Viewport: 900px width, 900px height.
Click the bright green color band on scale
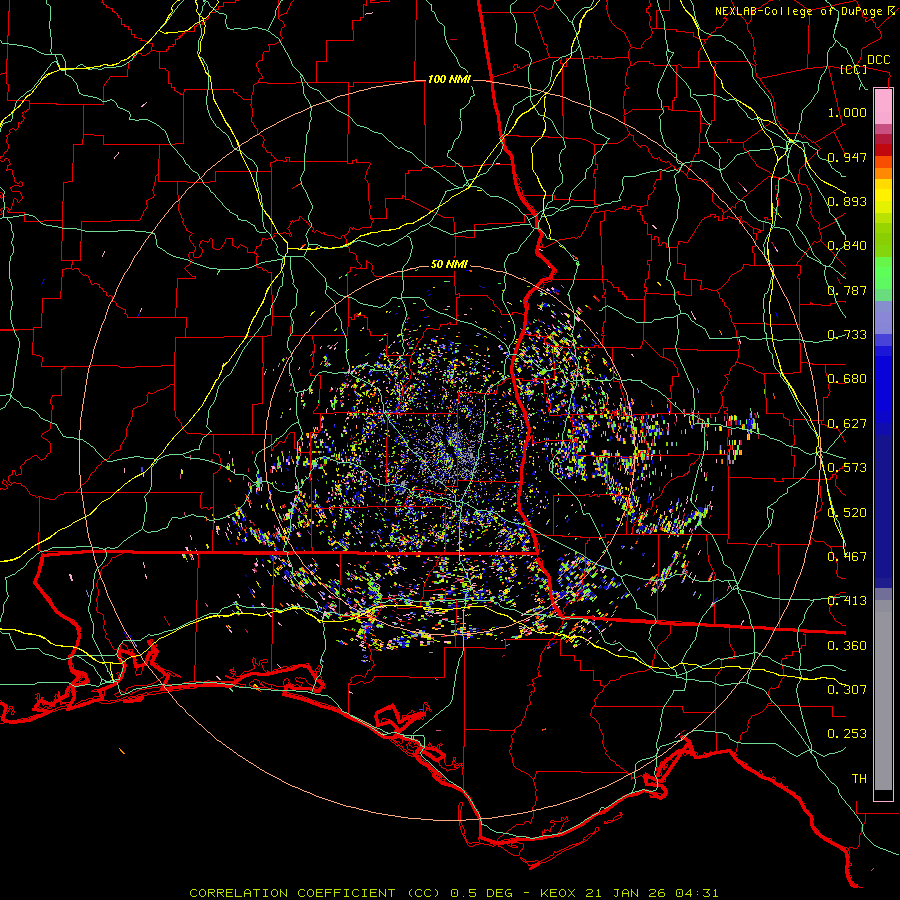[883, 273]
